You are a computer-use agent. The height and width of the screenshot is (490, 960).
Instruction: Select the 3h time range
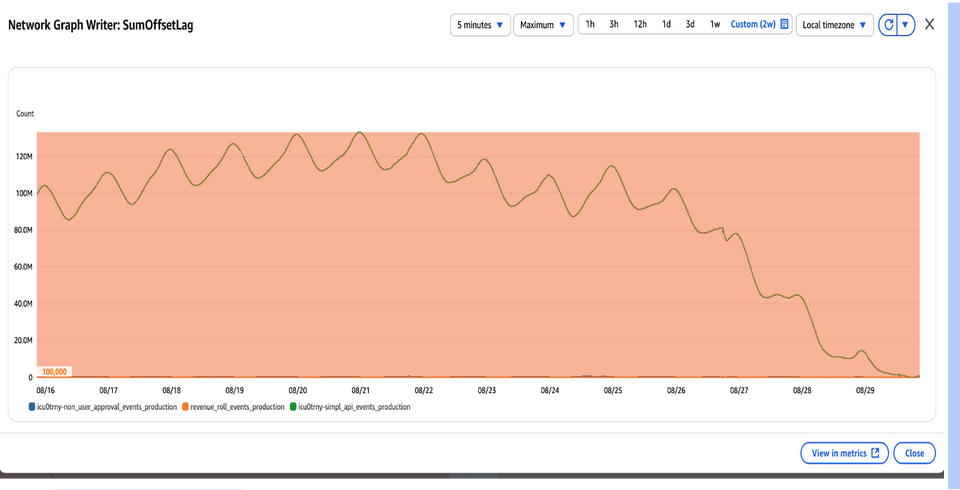(x=613, y=24)
